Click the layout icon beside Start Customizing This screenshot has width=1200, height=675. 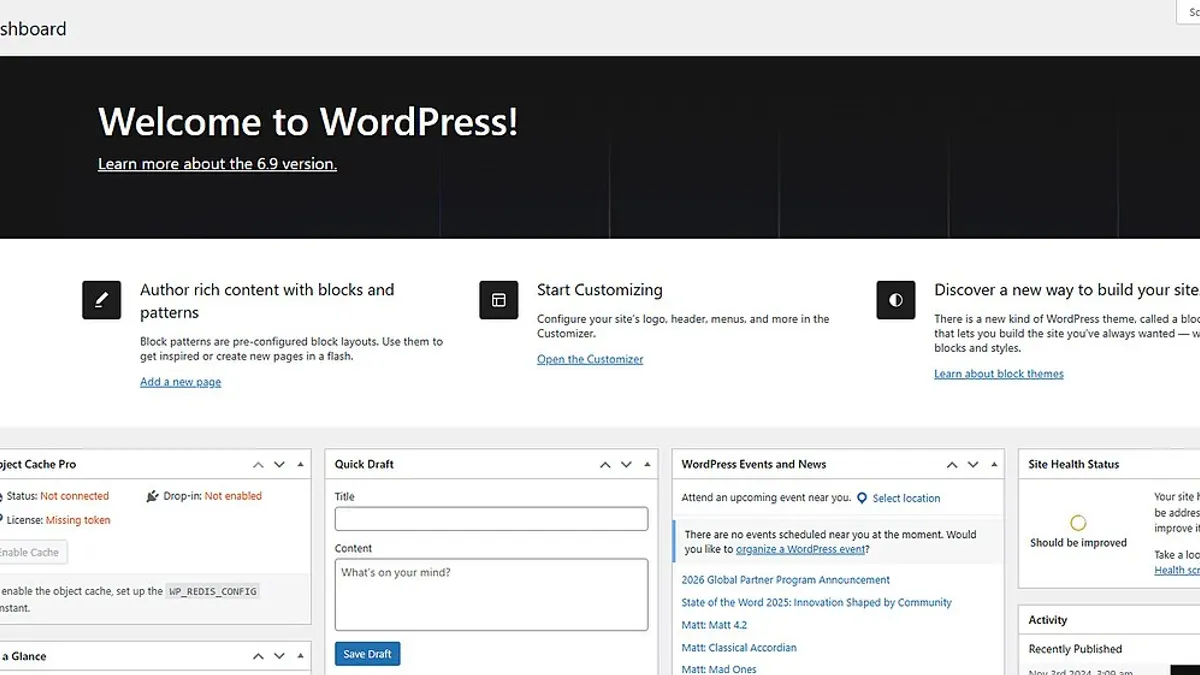click(499, 300)
